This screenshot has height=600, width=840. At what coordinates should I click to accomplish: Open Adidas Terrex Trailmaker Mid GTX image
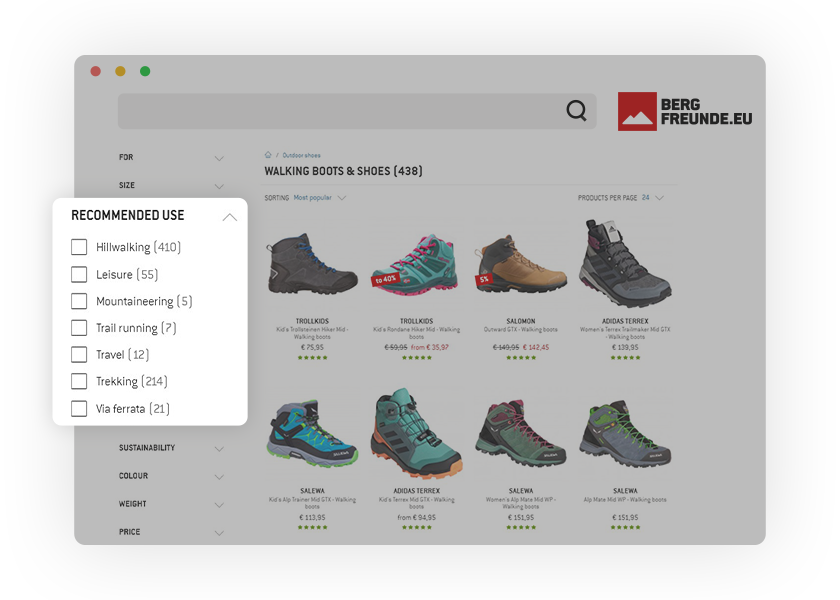(626, 262)
